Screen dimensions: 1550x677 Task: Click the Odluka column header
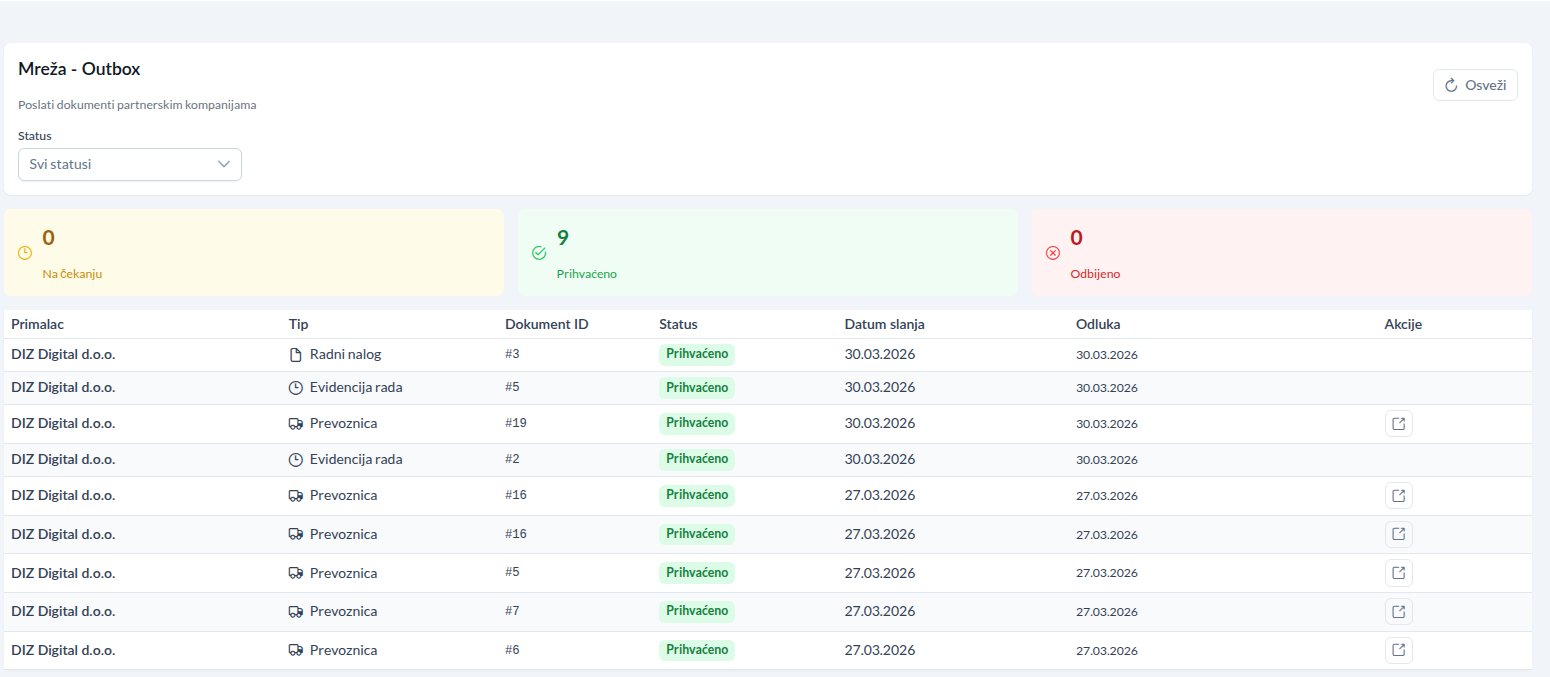[x=1097, y=324]
